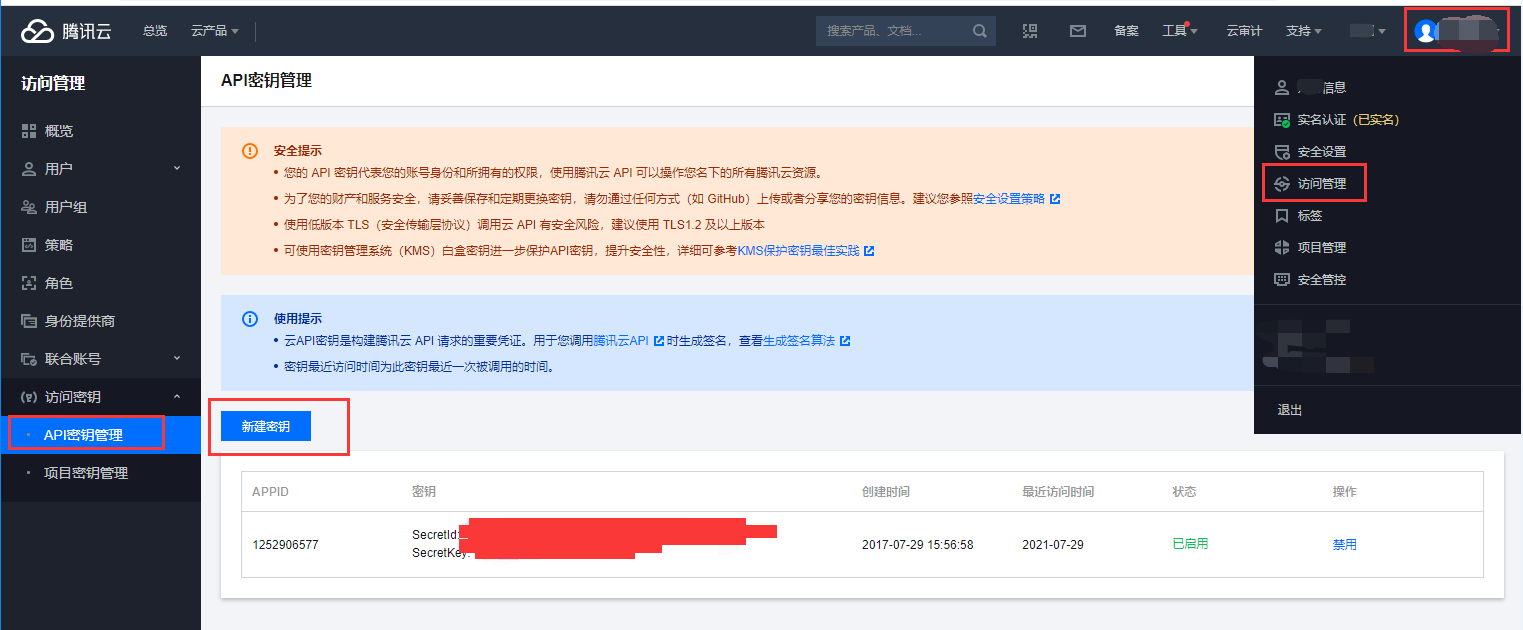1523x630 pixels.
Task: Open 云审计 in top navigation
Action: coord(1244,31)
